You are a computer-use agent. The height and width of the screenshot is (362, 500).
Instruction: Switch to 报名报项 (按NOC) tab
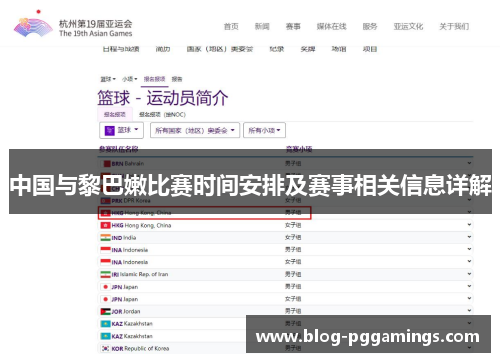pyautogui.click(x=162, y=115)
